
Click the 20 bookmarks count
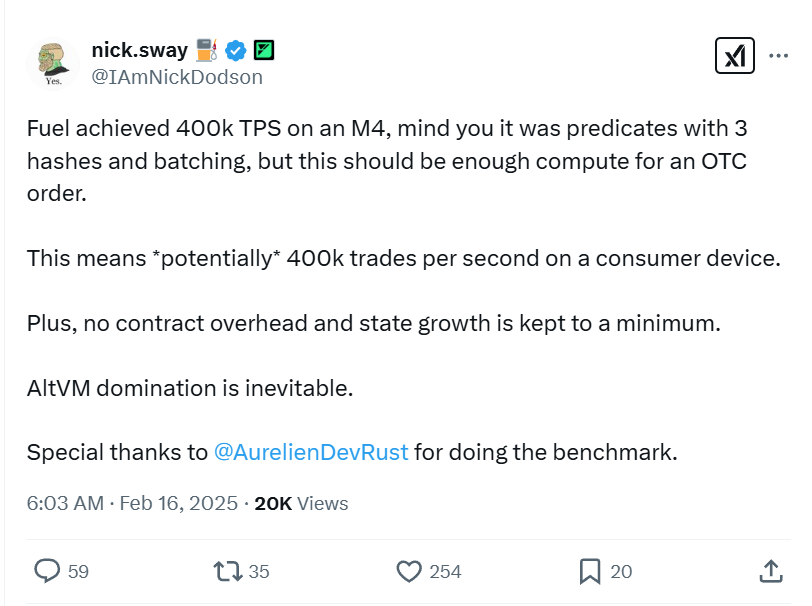[621, 571]
